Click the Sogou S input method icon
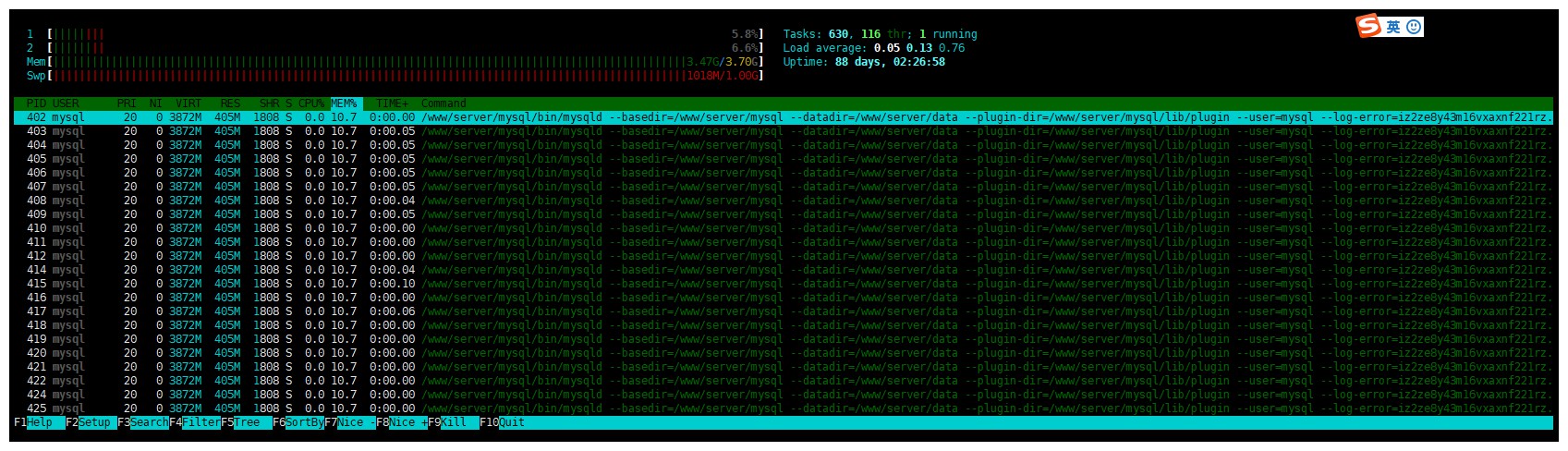Viewport: 1568px width, 451px height. 1368,26
